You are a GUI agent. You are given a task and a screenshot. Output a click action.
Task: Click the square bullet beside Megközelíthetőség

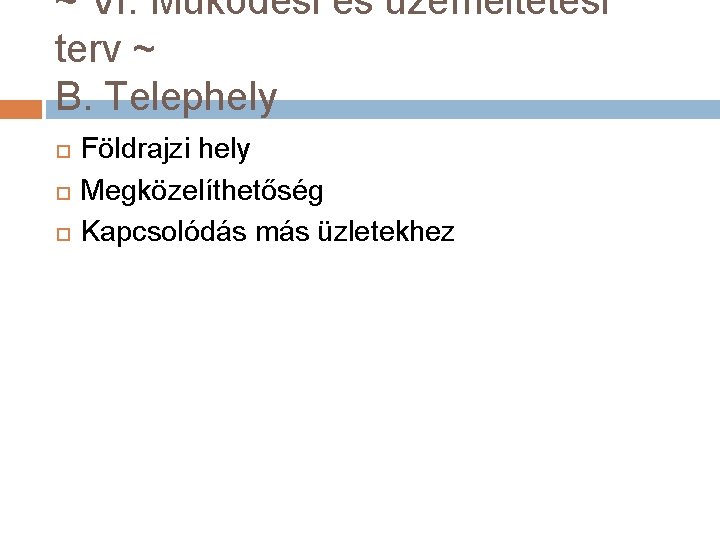63,193
